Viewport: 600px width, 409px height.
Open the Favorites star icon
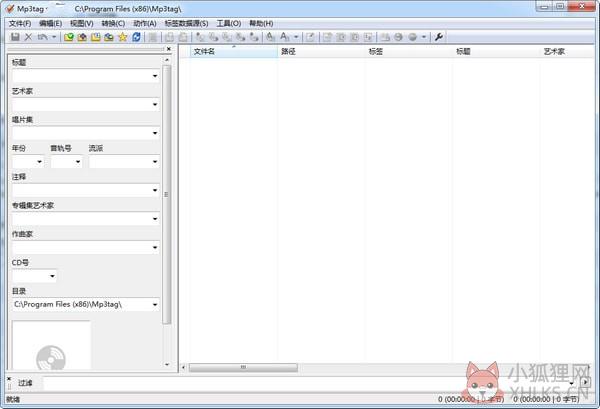pyautogui.click(x=122, y=37)
